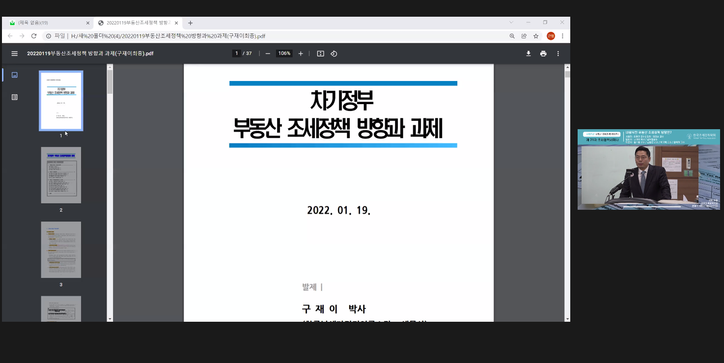Select page 3 thumbnail
This screenshot has width=724, height=363.
tap(61, 250)
